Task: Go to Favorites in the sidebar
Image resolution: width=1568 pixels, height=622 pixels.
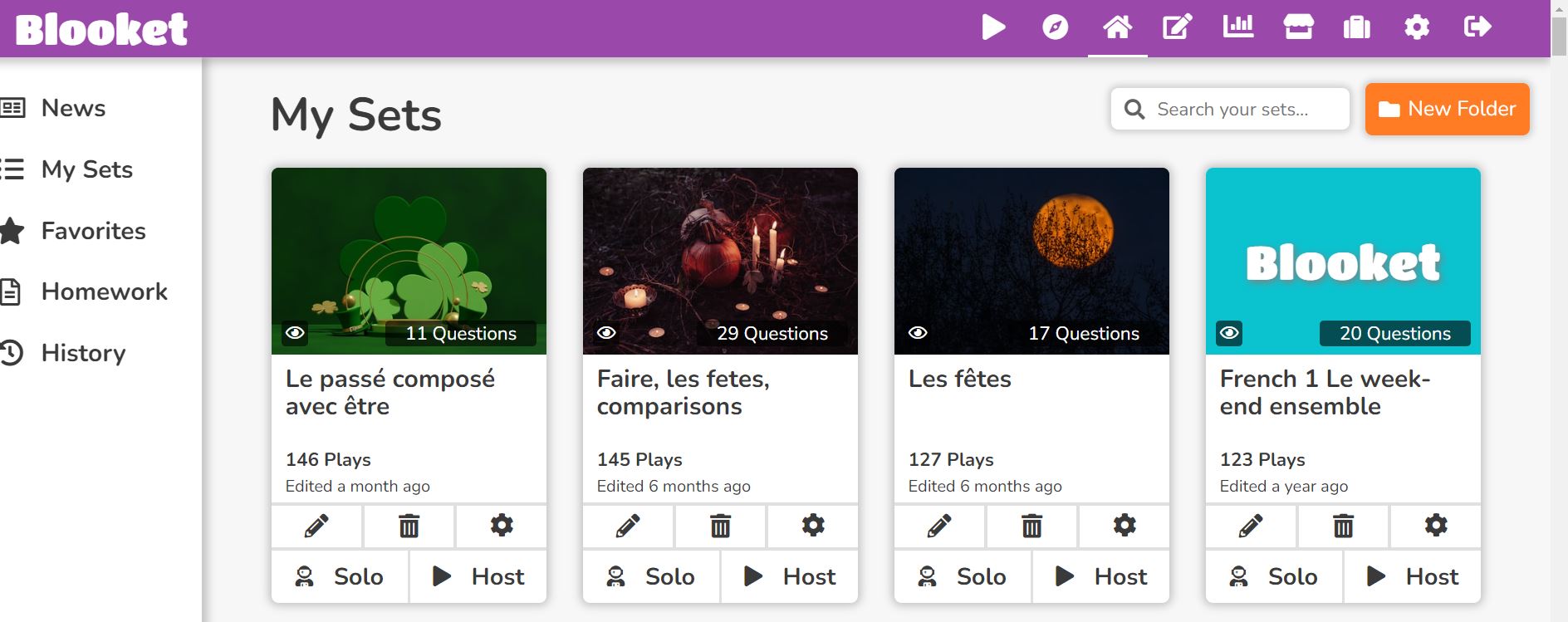Action: coord(93,231)
